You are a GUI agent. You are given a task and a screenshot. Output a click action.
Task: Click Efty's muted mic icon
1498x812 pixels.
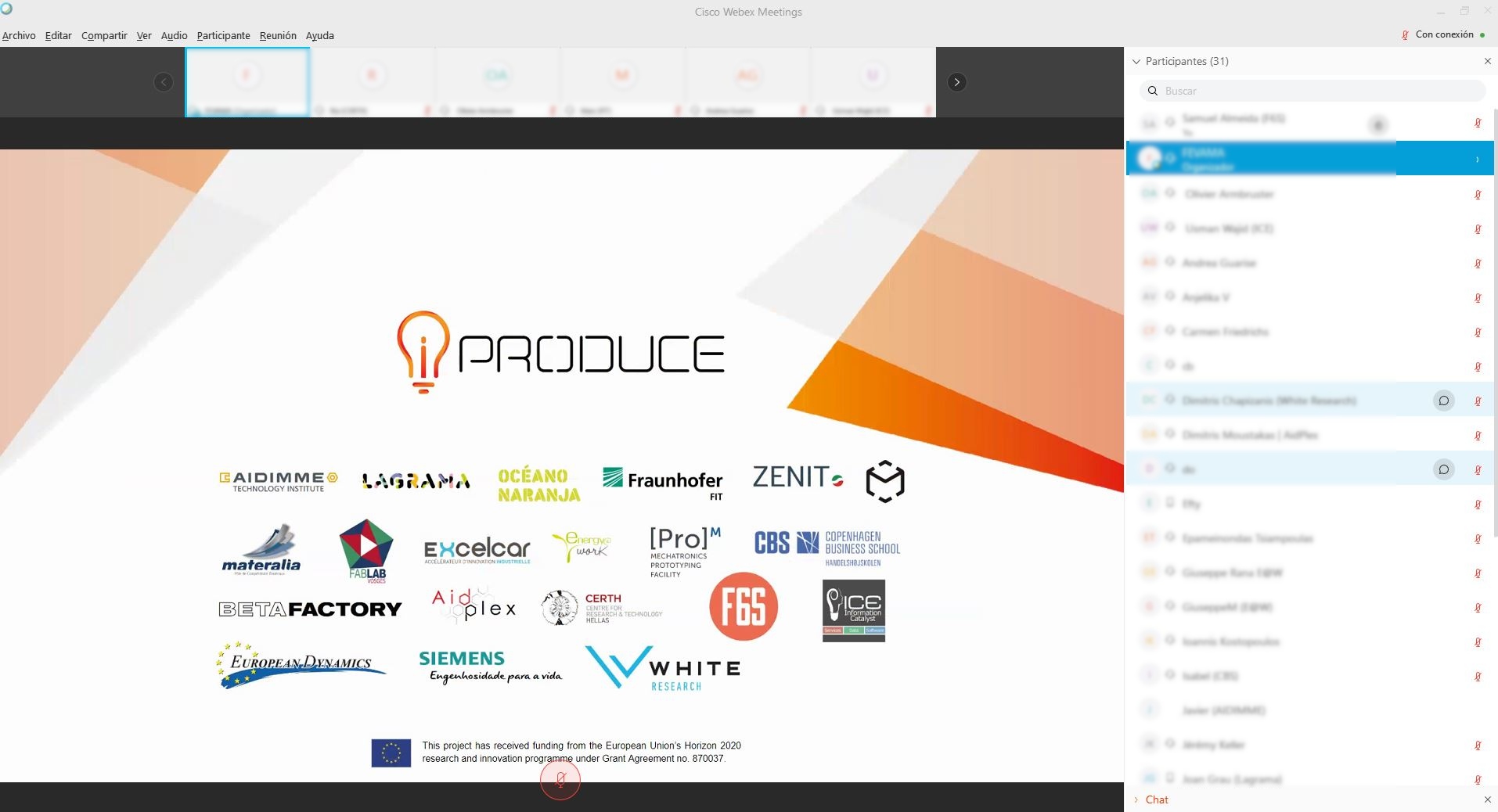[1478, 505]
